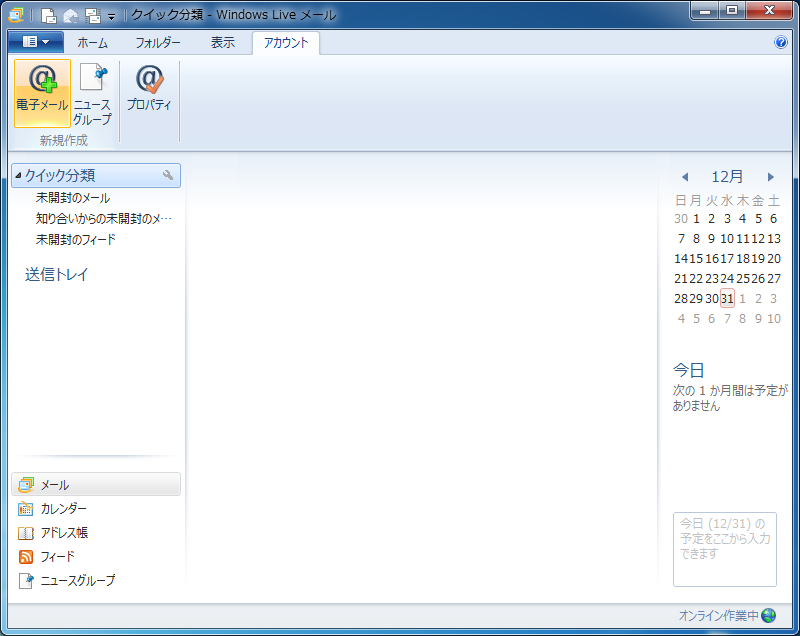Select date 13 in the calendar
Image resolution: width=800 pixels, height=636 pixels.
pos(773,239)
